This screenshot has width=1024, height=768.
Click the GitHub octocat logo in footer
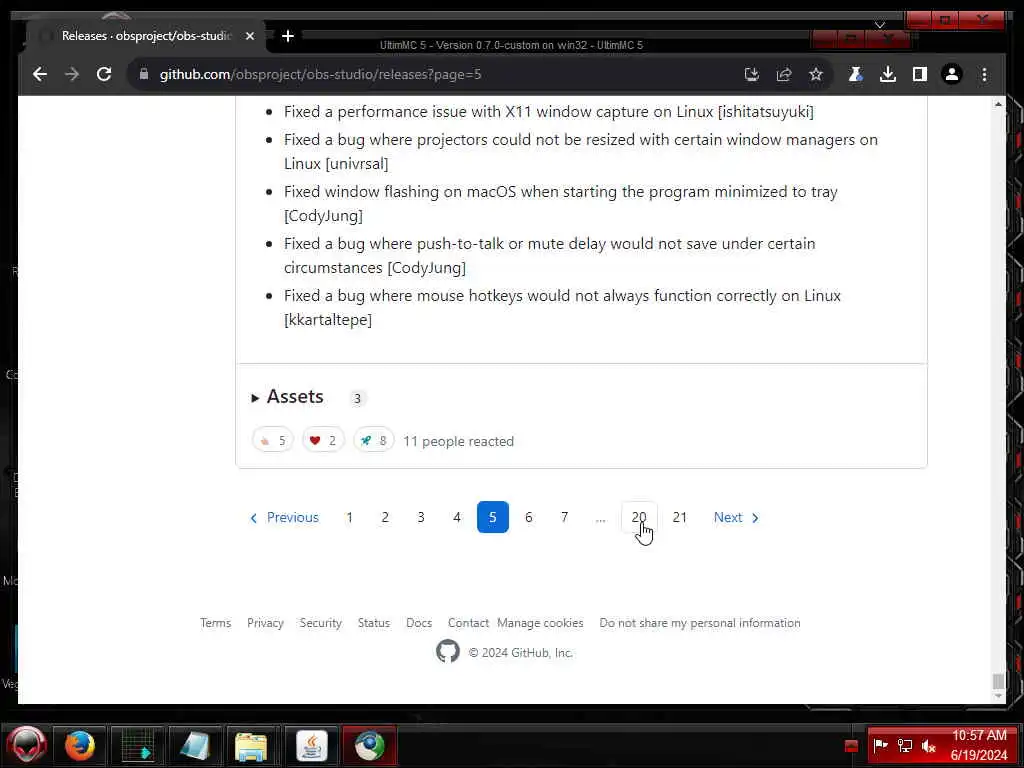pos(448,652)
